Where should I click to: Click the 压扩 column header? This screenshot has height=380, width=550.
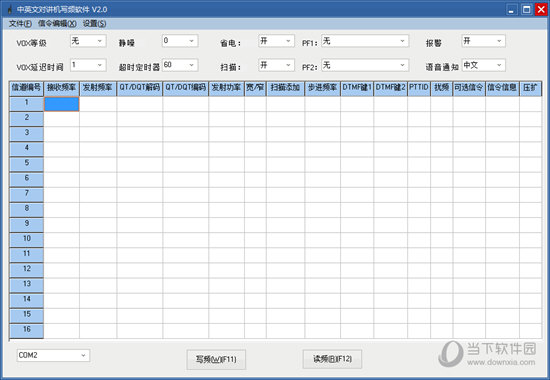pyautogui.click(x=530, y=88)
